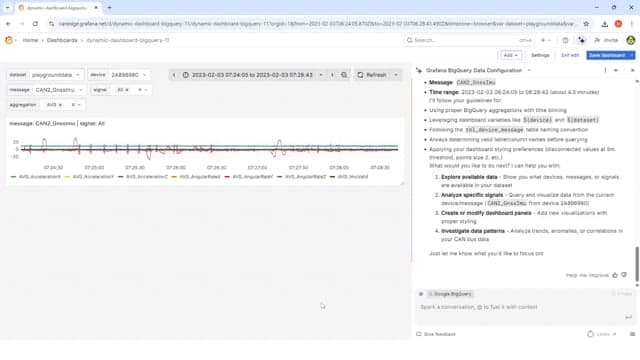Image resolution: width=640 pixels, height=360 pixels.
Task: Open browser tab search dropdown
Action: 7,7
